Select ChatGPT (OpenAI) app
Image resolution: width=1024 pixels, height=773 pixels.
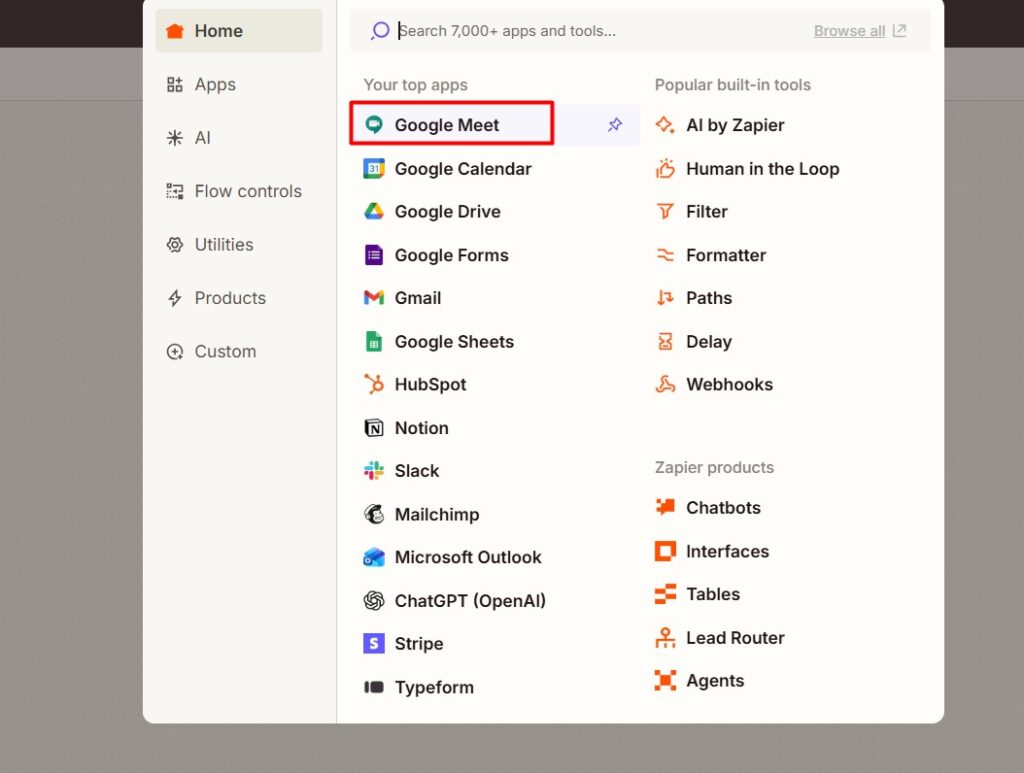coord(469,600)
